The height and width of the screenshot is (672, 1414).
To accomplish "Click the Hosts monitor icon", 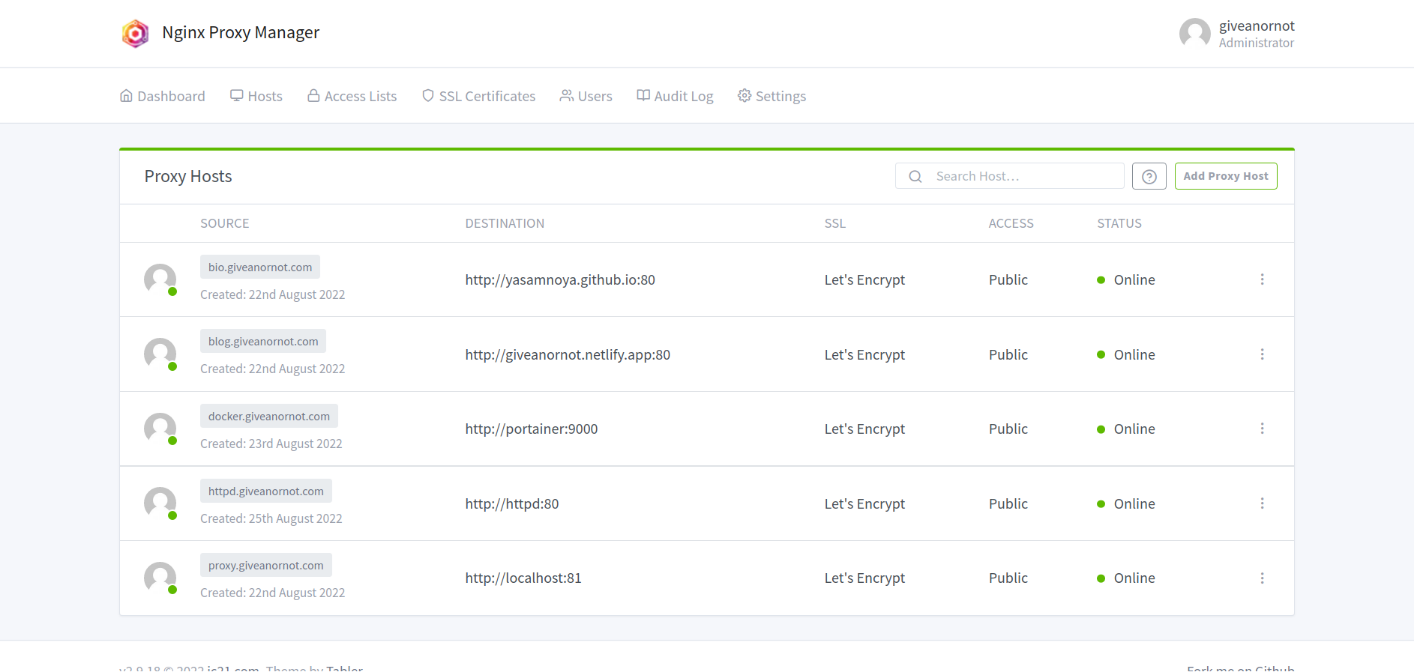I will (x=236, y=95).
